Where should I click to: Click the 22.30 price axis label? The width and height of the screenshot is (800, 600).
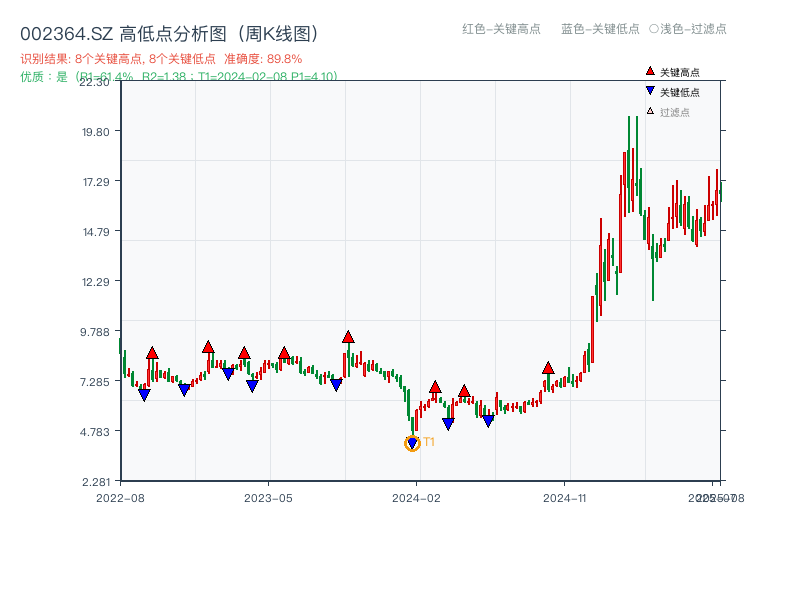[x=94, y=84]
